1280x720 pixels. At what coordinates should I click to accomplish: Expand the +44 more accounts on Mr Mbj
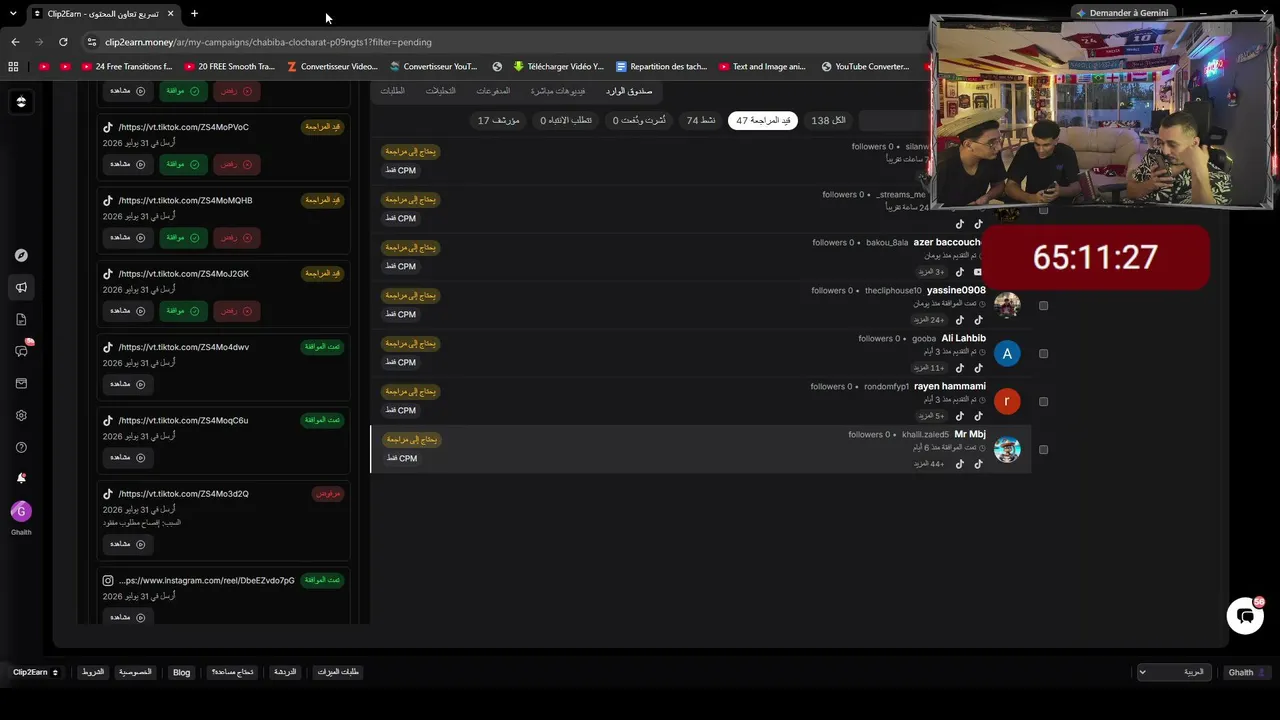(x=929, y=464)
